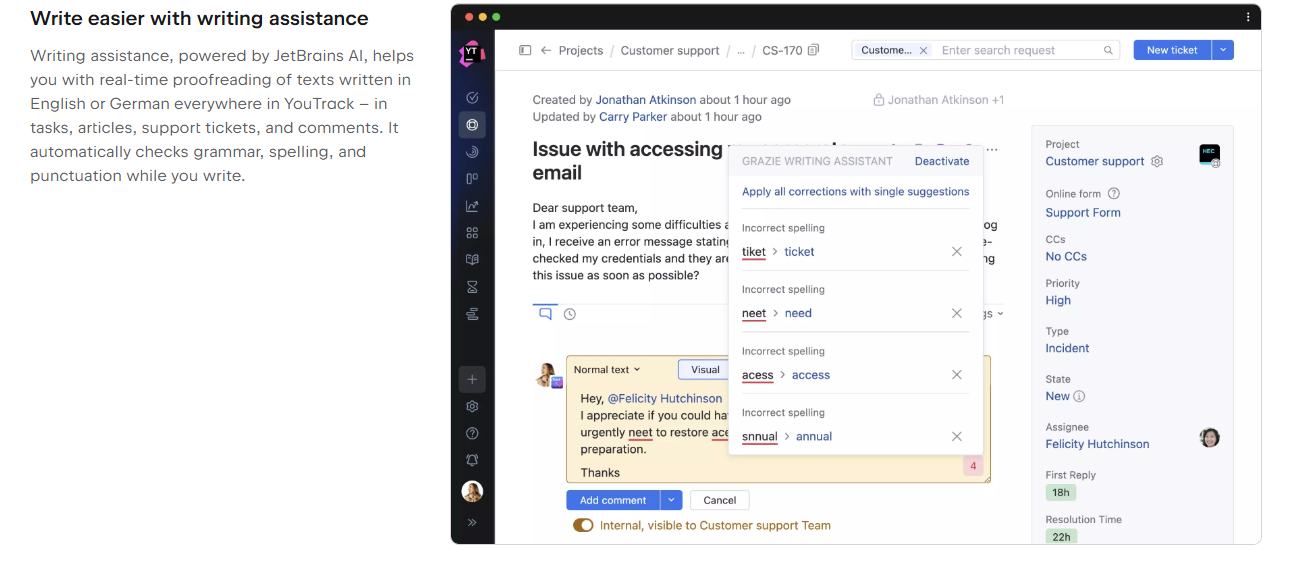Change the Incident type value

pos(1067,348)
